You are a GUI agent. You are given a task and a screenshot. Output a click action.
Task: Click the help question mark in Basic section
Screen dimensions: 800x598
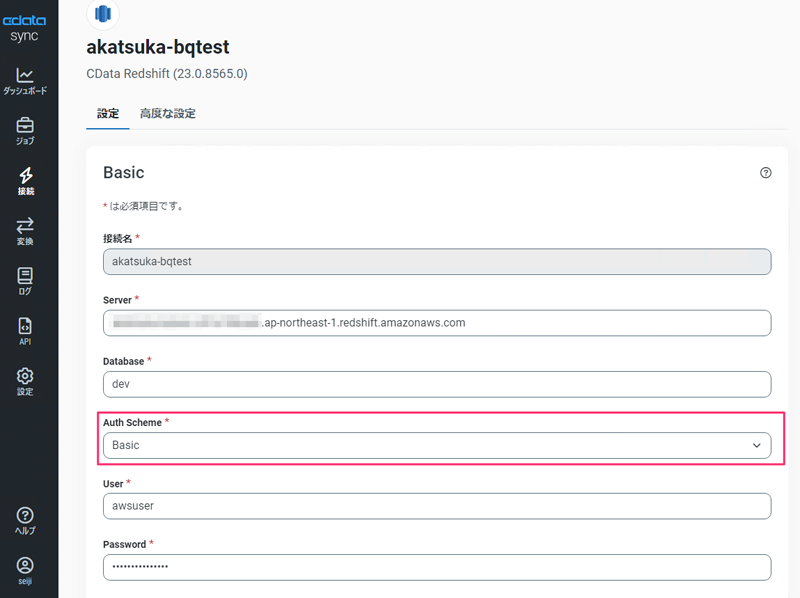765,173
